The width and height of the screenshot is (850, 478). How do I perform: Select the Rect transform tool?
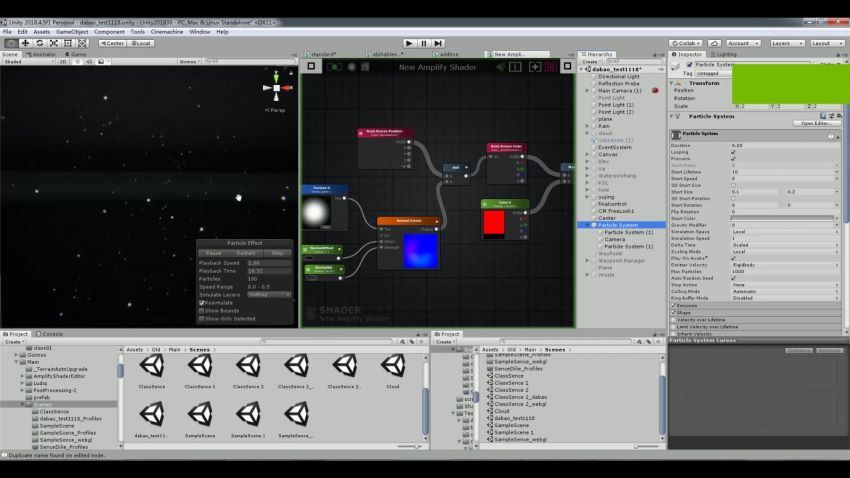click(68, 43)
